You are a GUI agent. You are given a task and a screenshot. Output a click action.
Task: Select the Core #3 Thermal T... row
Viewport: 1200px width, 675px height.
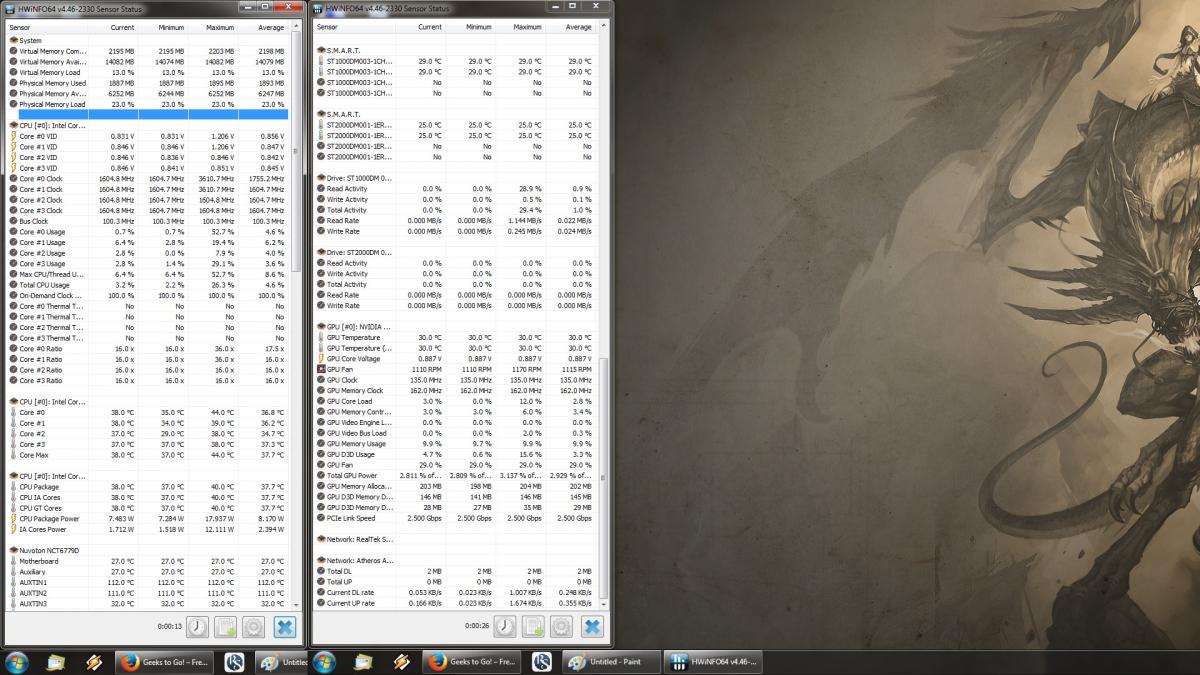[148, 338]
